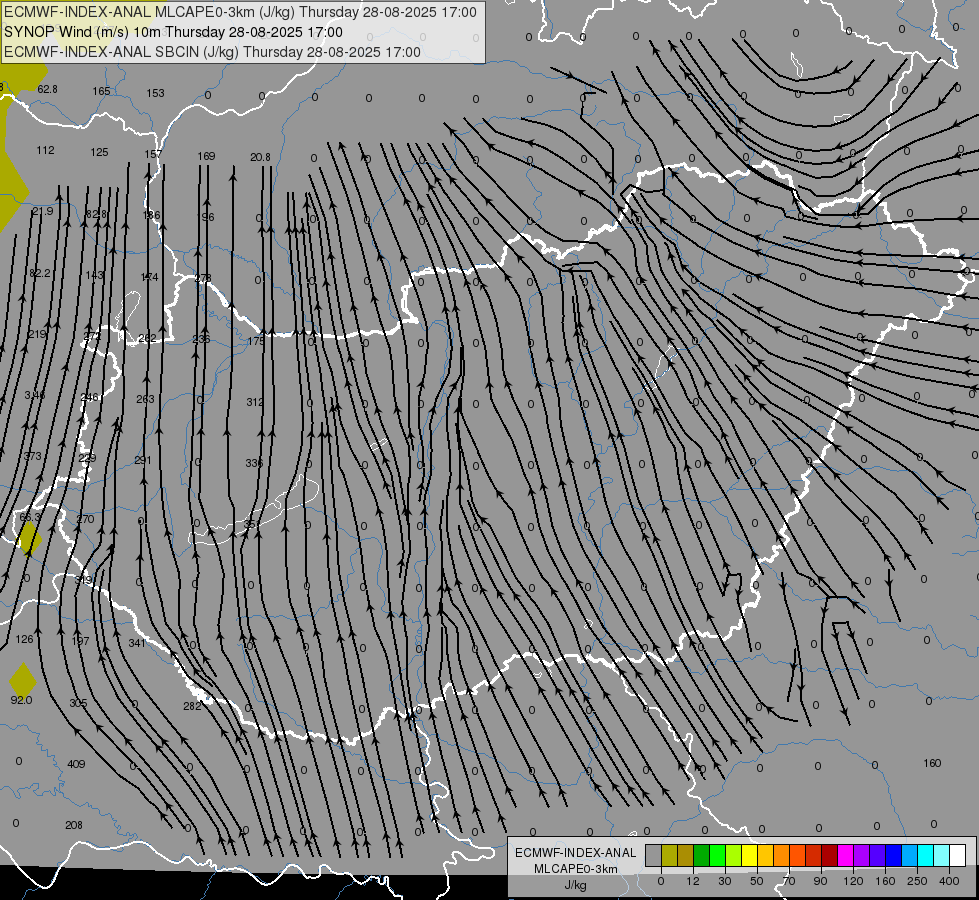The image size is (979, 900).
Task: Select the magenta legend swatch
Action: [x=845, y=855]
